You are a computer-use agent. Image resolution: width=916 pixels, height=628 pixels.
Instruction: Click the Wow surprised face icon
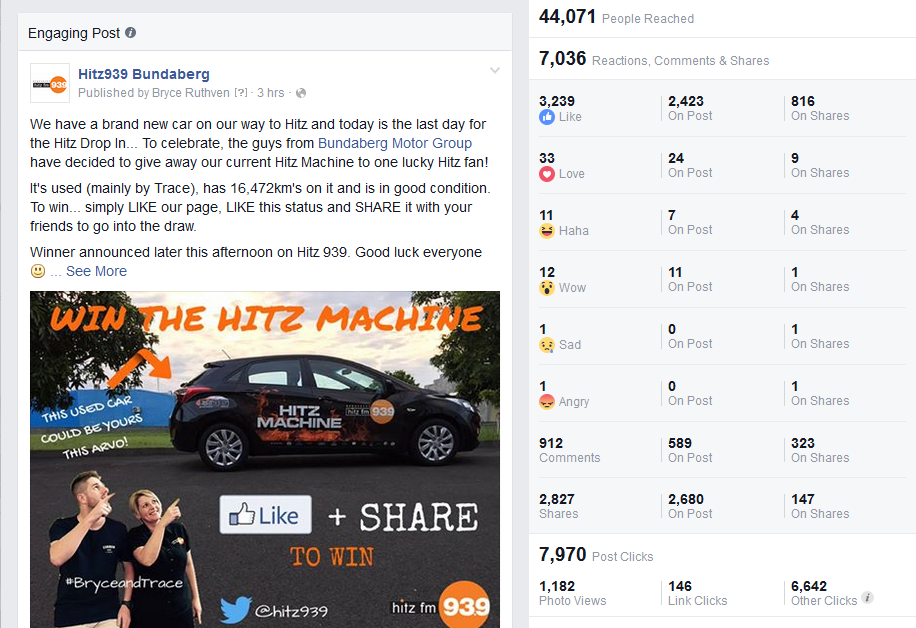pyautogui.click(x=547, y=287)
